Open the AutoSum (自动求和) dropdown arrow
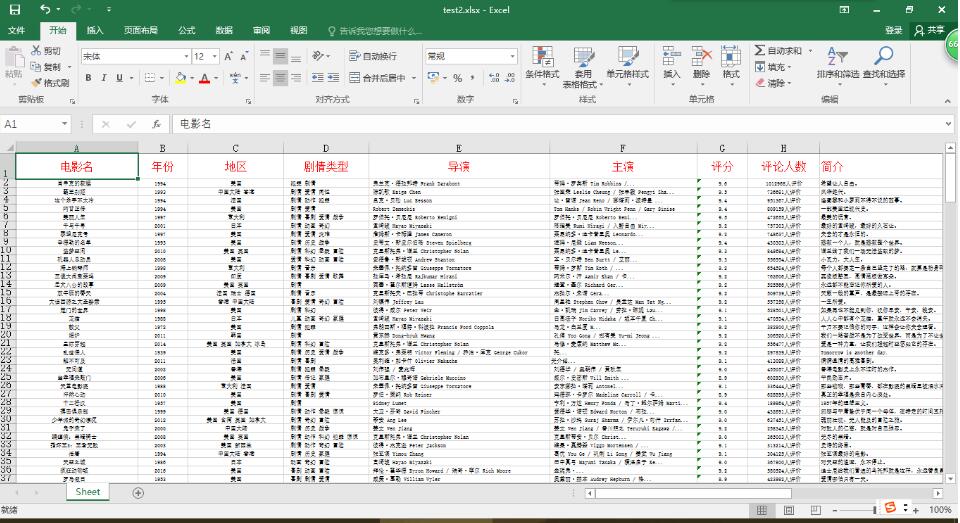This screenshot has width=960, height=523. (810, 51)
